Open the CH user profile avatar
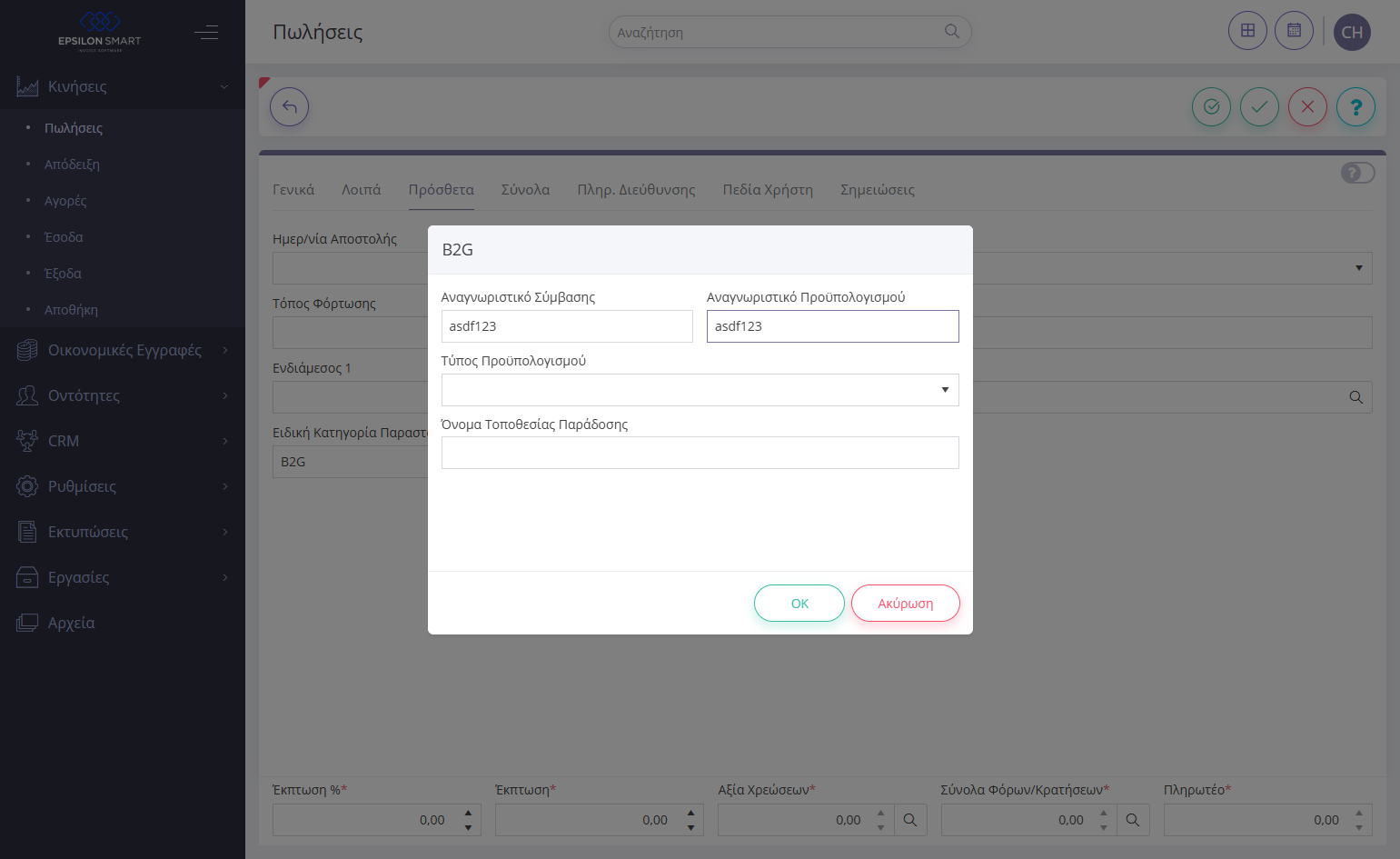The image size is (1400, 859). [x=1352, y=32]
